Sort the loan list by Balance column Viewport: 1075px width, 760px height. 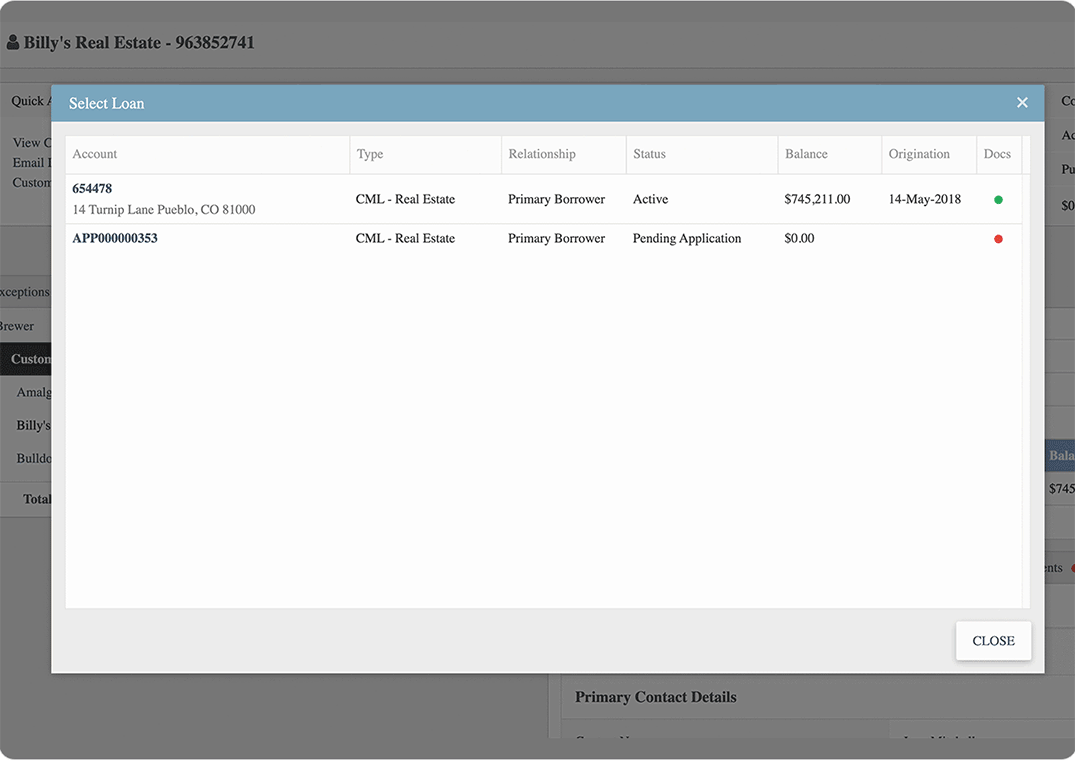pos(805,154)
